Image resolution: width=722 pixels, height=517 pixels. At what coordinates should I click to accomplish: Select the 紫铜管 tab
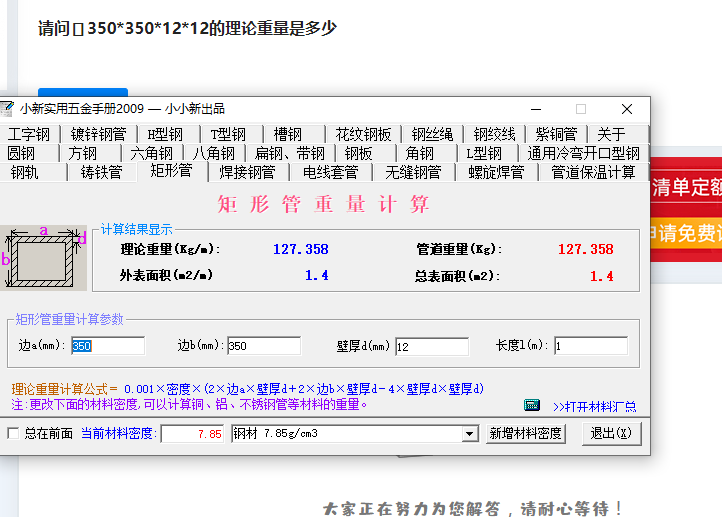click(556, 134)
